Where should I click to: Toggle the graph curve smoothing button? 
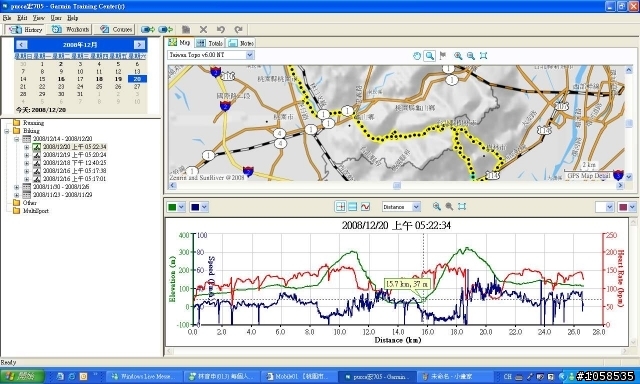pos(365,207)
